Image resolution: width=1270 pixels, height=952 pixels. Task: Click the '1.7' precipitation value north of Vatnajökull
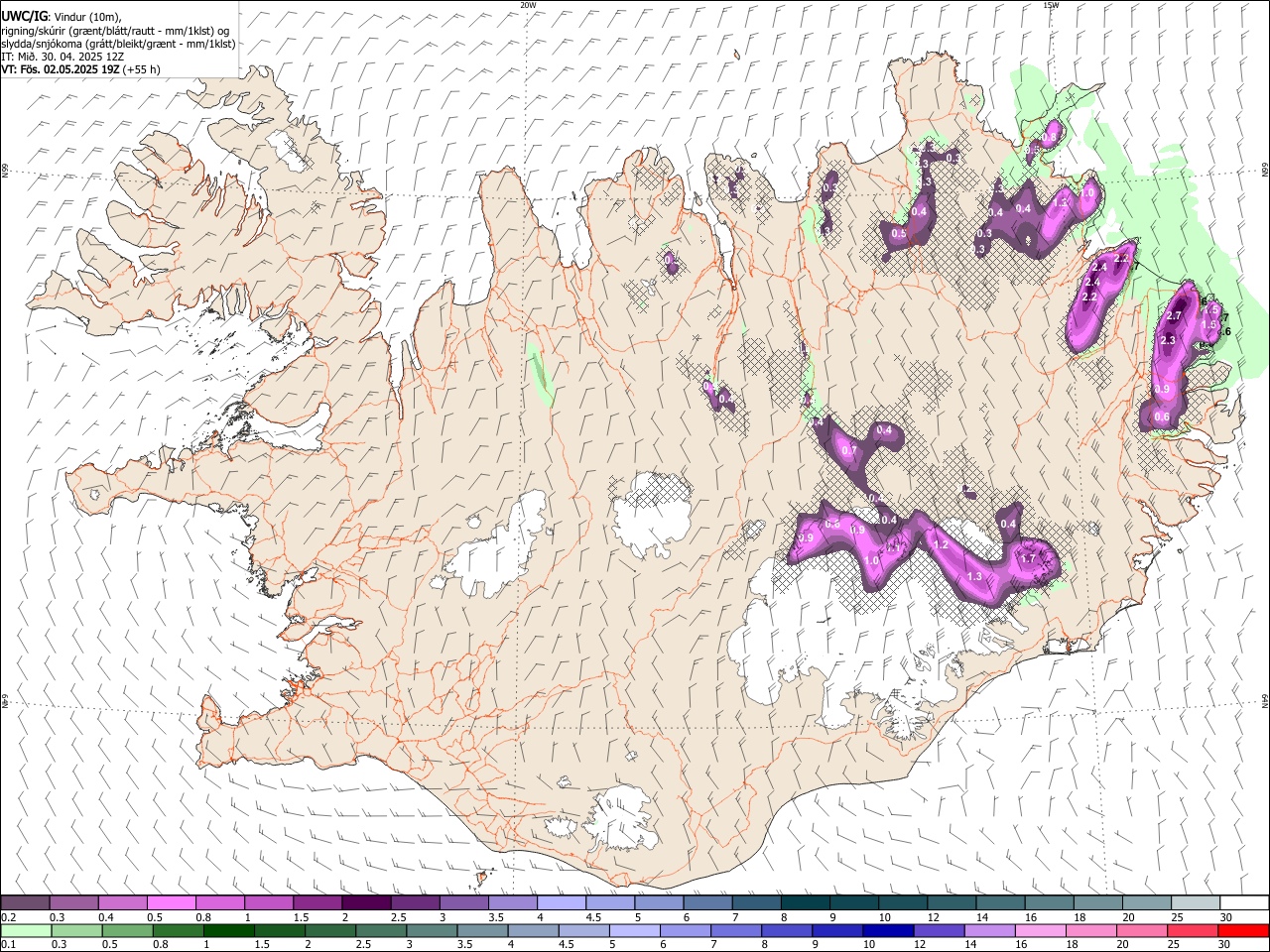[x=1028, y=558]
